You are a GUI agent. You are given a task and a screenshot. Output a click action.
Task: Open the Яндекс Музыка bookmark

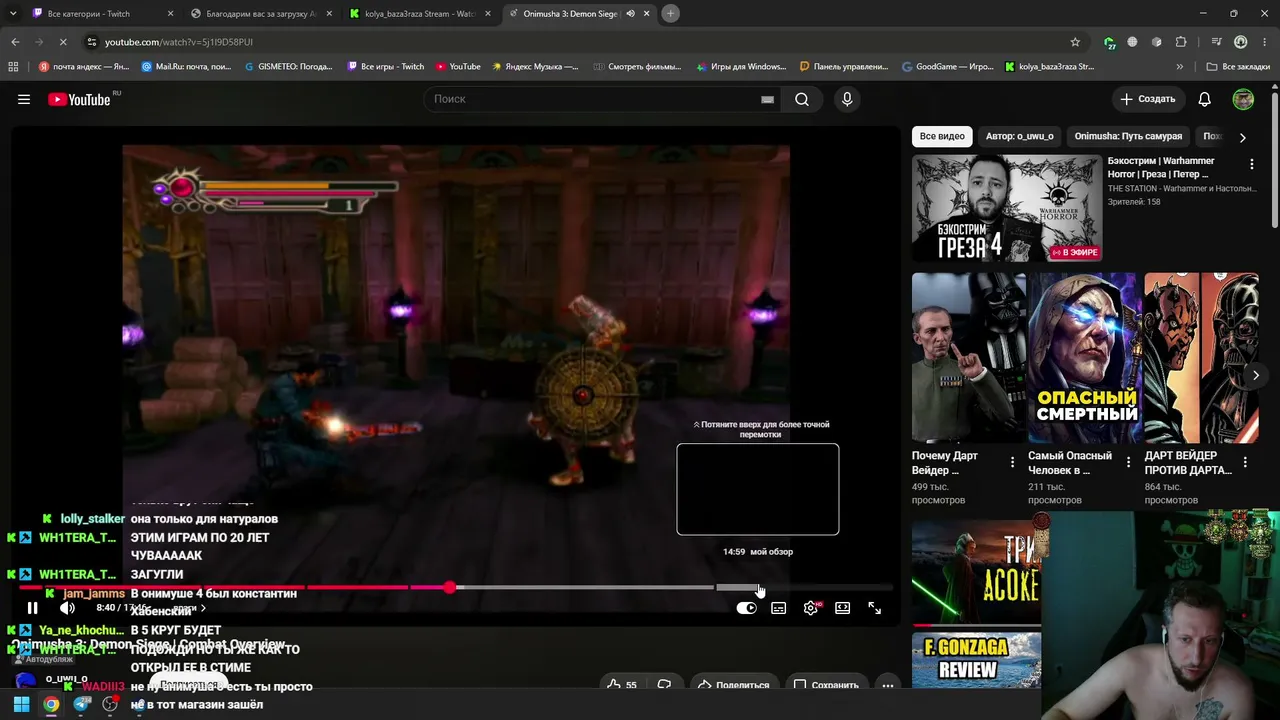(534, 67)
